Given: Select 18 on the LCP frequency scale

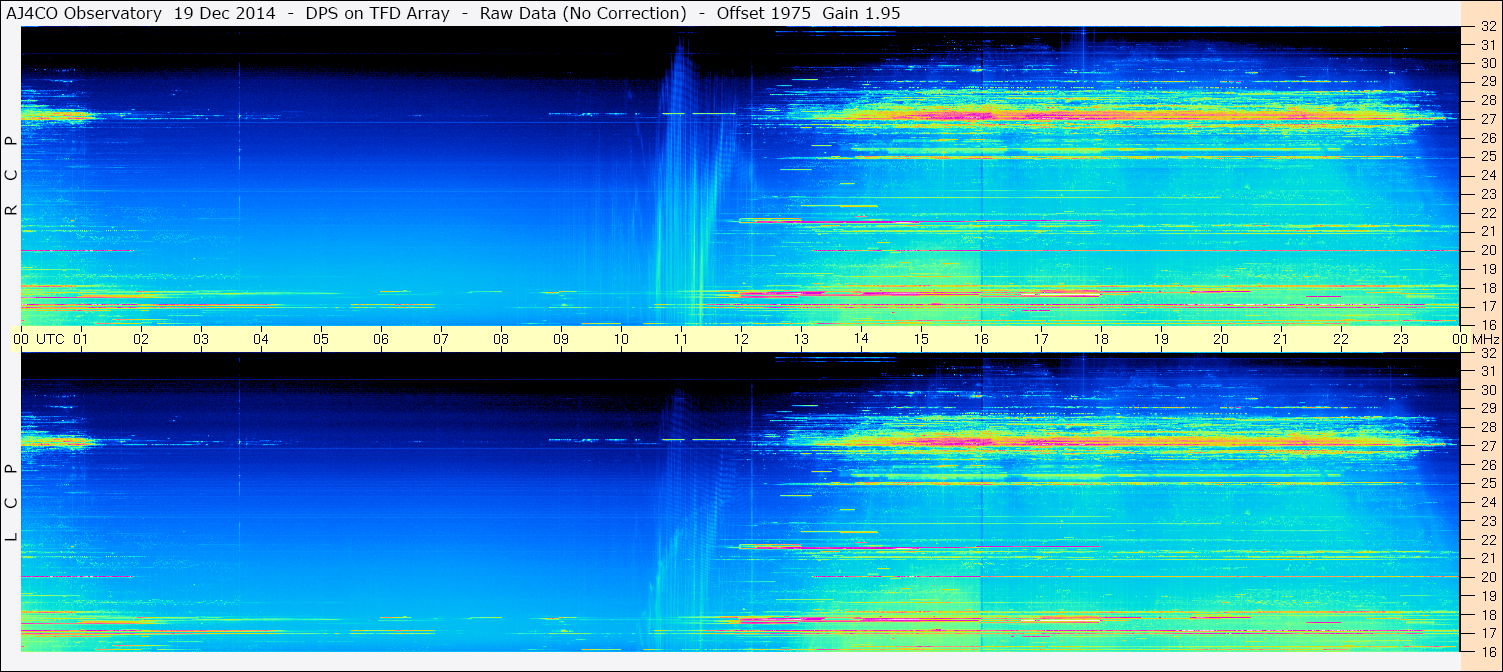Looking at the screenshot, I should tap(1487, 615).
